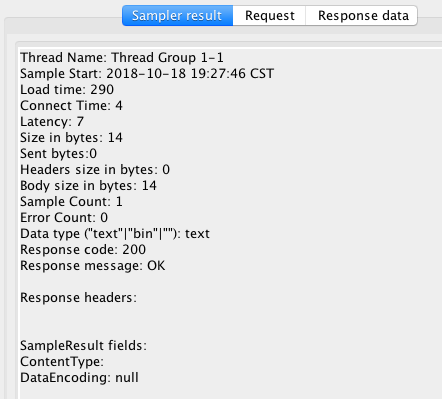This screenshot has width=442, height=399.
Task: Click the Thread Name line in results
Action: pyautogui.click(x=122, y=58)
